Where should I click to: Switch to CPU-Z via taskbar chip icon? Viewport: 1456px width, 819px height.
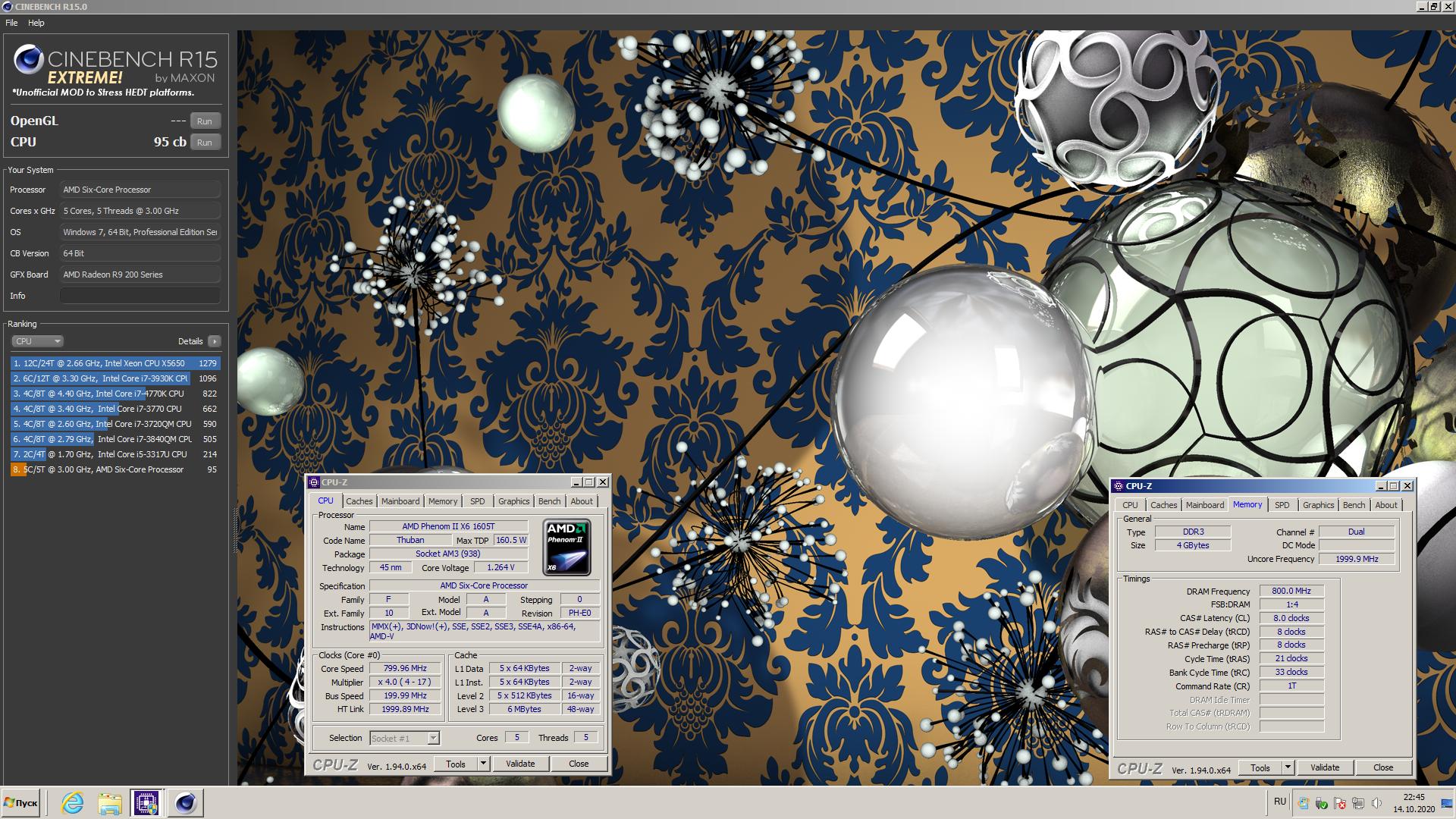(146, 803)
